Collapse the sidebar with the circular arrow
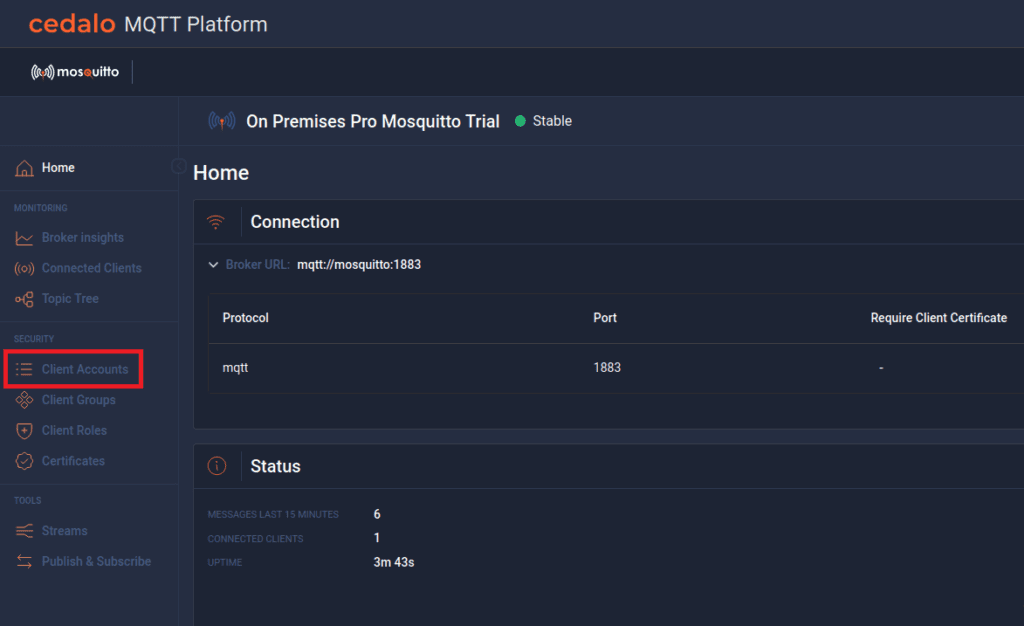Screen dimensions: 1024x626 (179, 166)
